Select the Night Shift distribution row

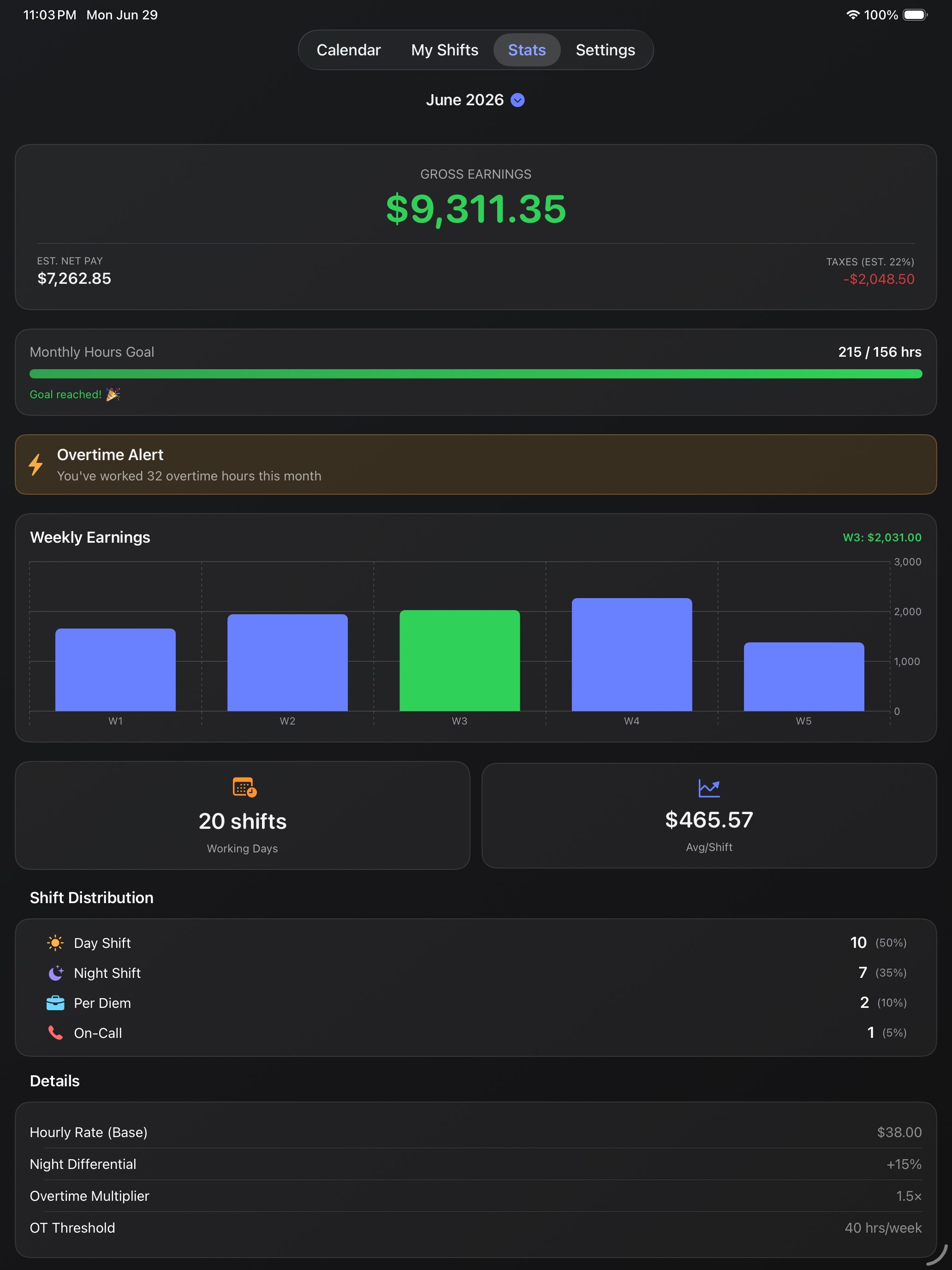[476, 973]
